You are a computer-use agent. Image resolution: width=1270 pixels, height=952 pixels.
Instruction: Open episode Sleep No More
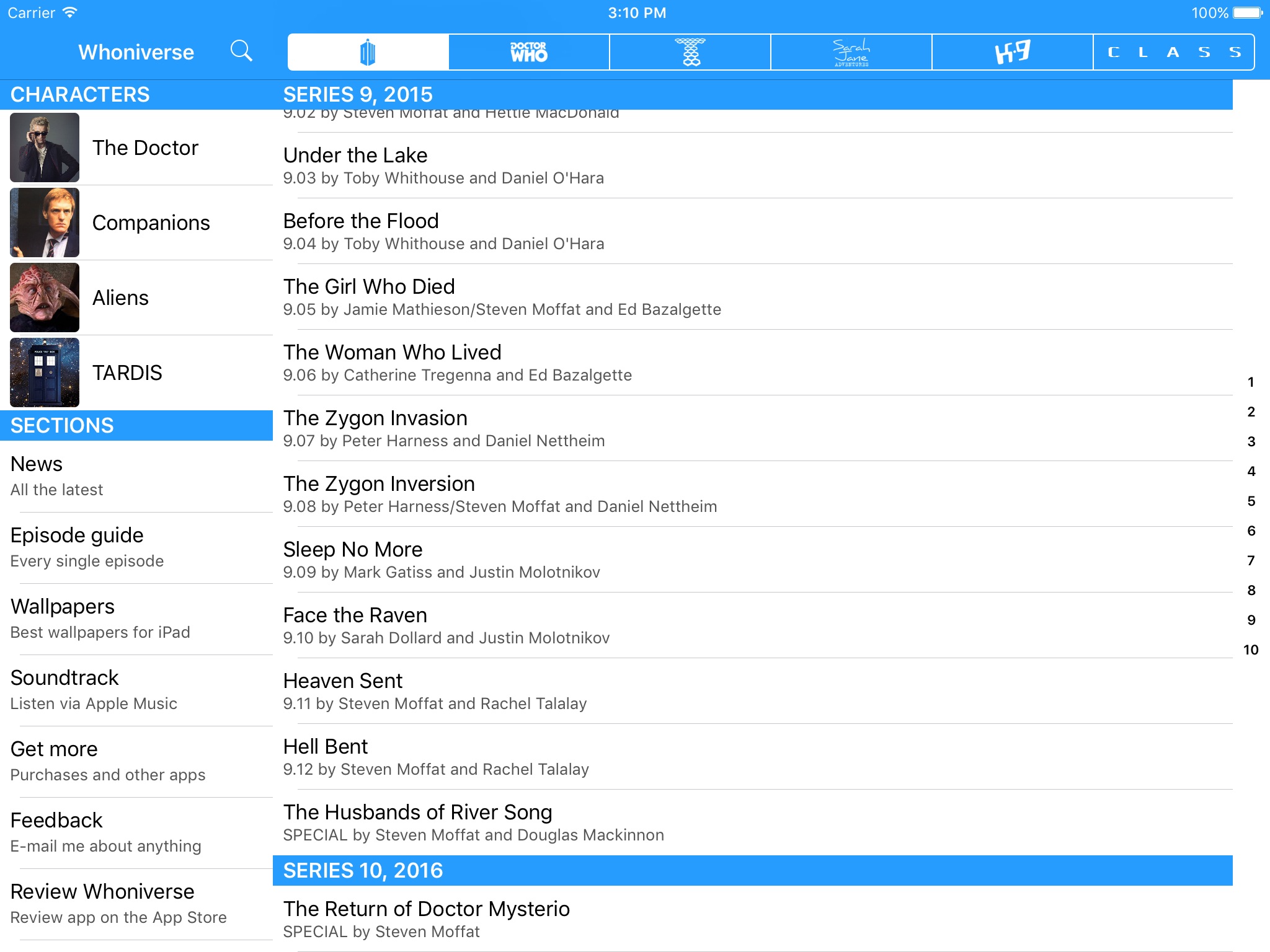pos(753,560)
